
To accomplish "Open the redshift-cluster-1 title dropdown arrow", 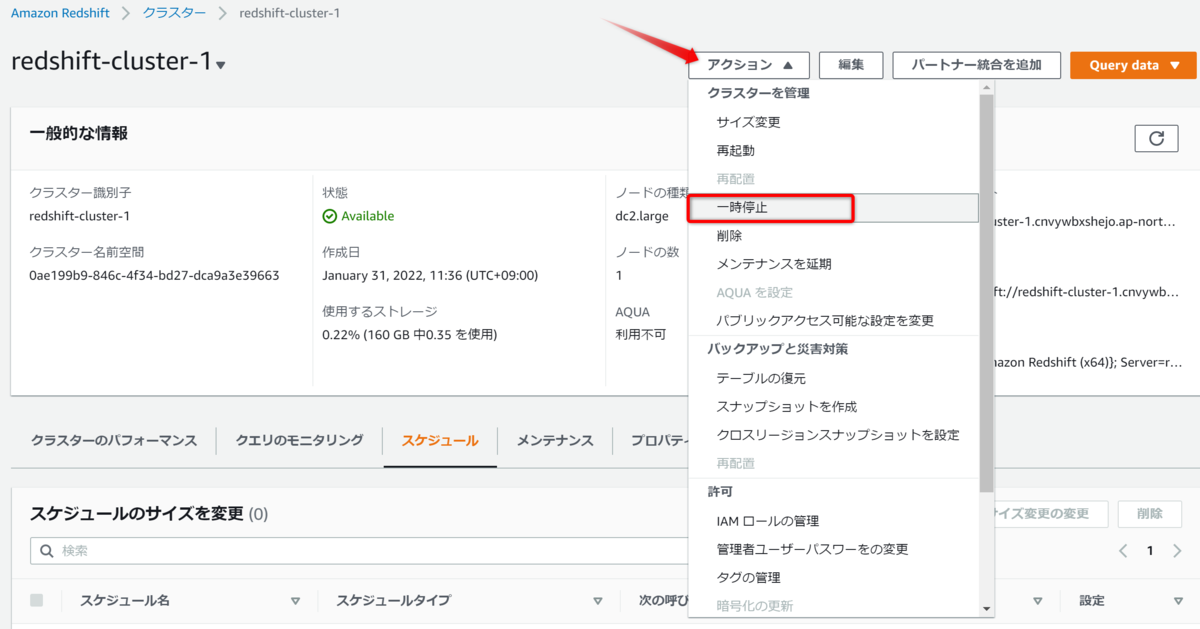I will (220, 65).
